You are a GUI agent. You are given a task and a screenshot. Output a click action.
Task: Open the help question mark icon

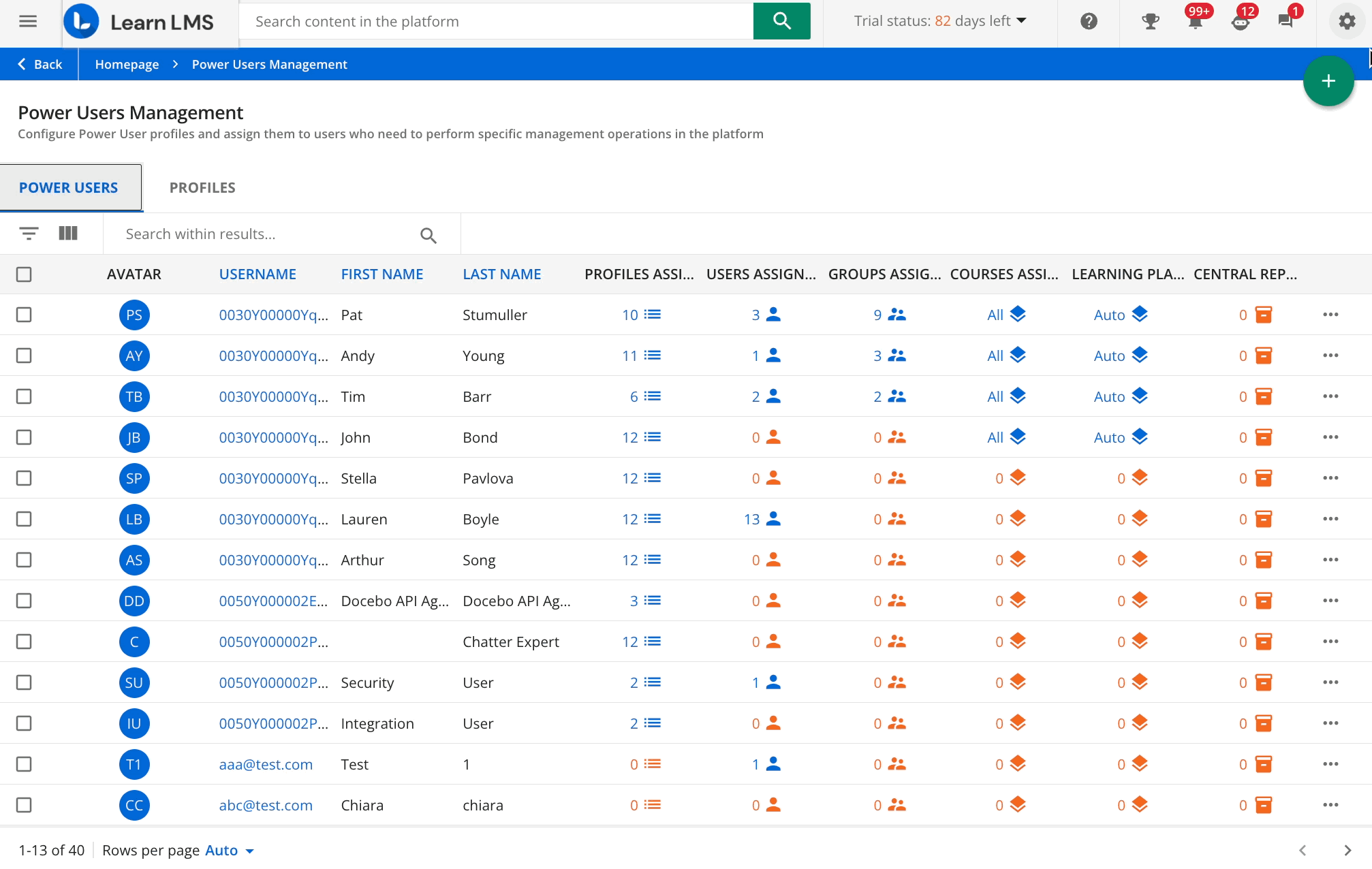point(1089,21)
